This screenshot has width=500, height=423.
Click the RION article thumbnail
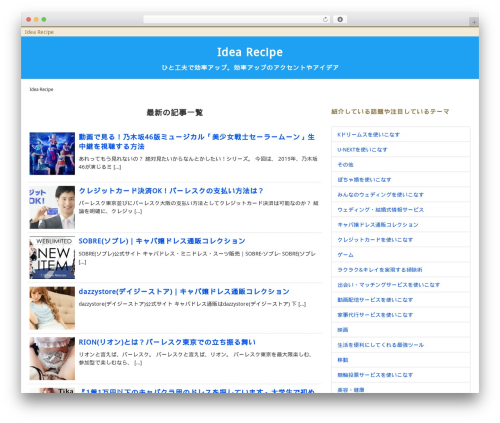coord(52,359)
